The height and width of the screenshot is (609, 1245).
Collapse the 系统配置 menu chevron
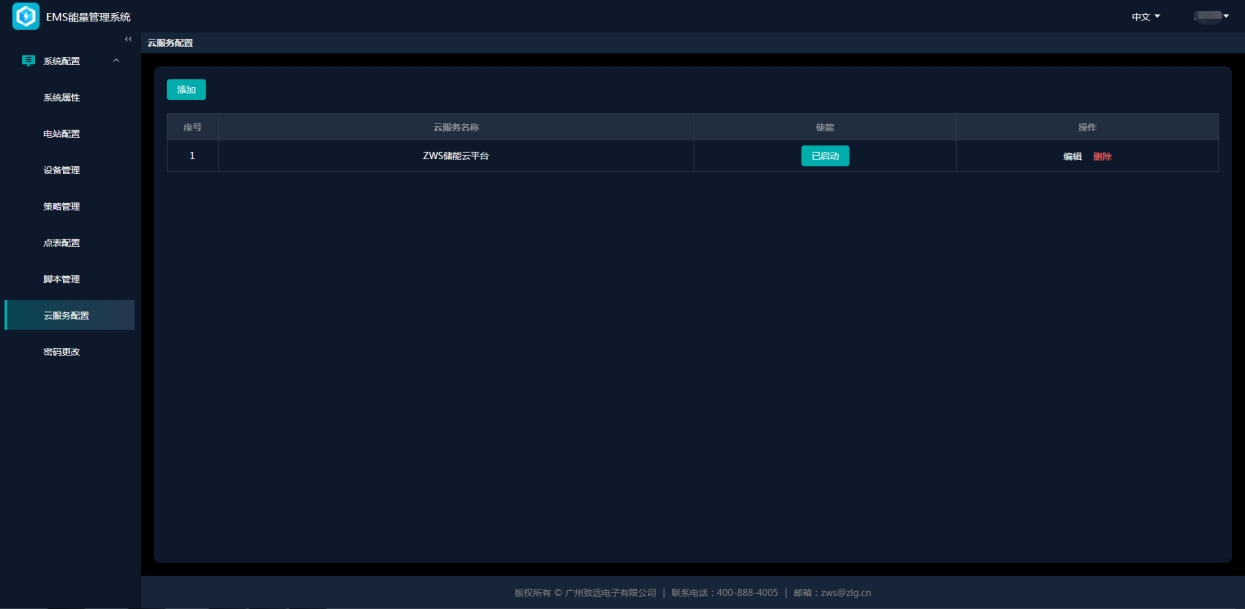[116, 61]
